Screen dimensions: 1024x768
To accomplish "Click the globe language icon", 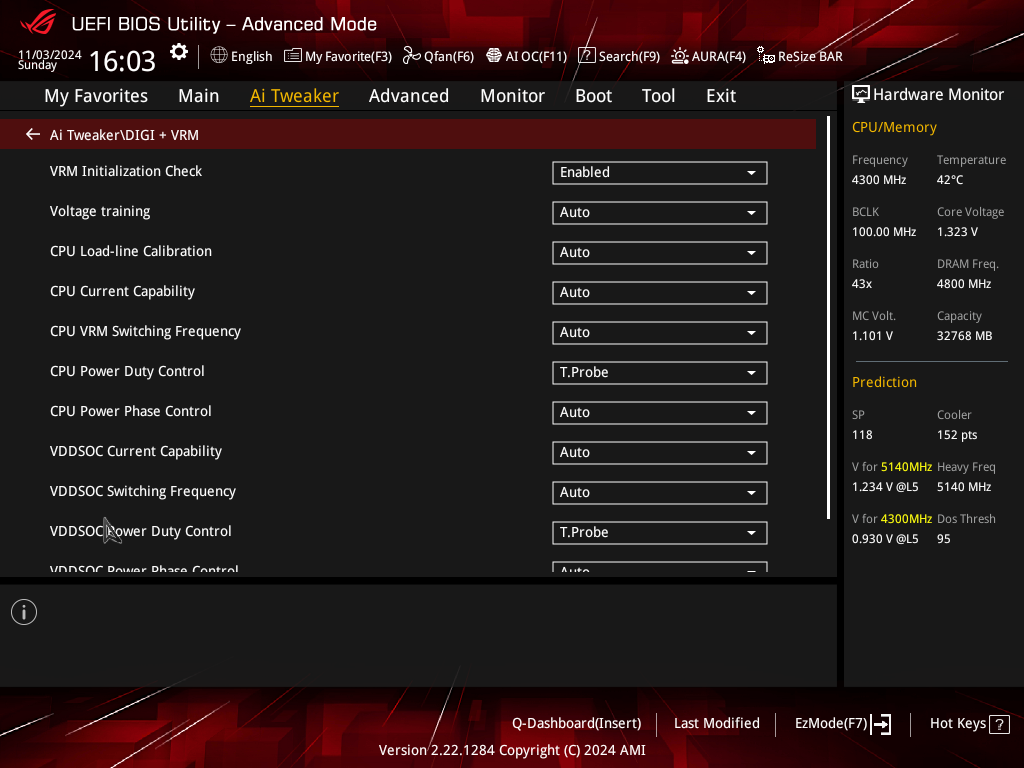I will tap(219, 56).
